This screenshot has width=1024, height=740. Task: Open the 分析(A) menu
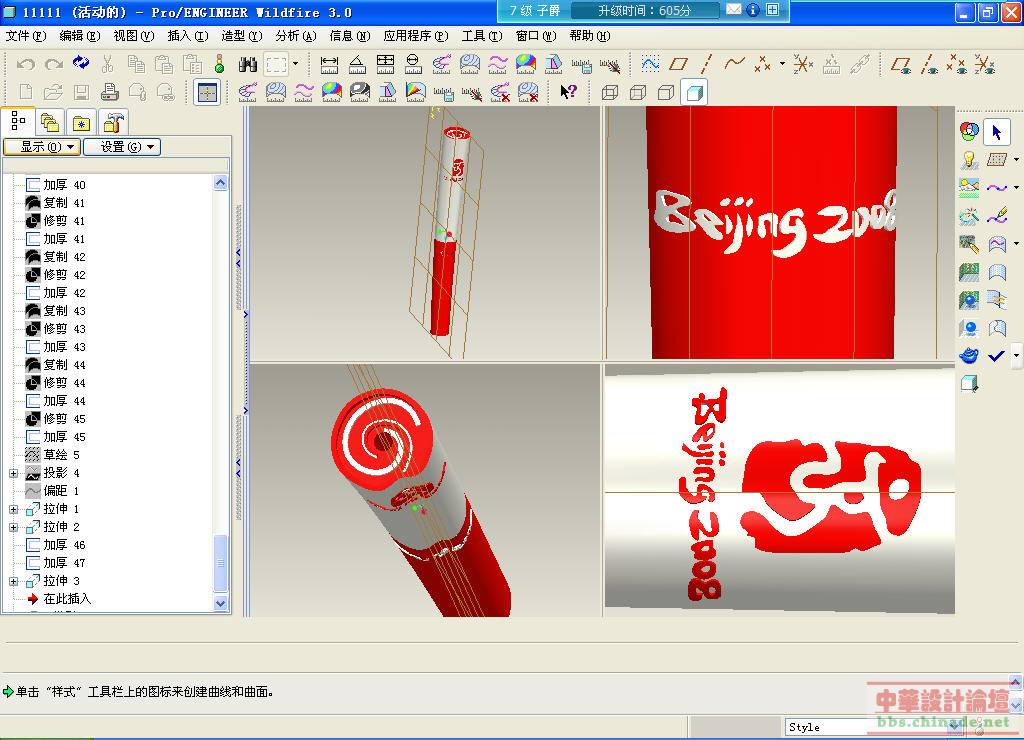(x=296, y=36)
